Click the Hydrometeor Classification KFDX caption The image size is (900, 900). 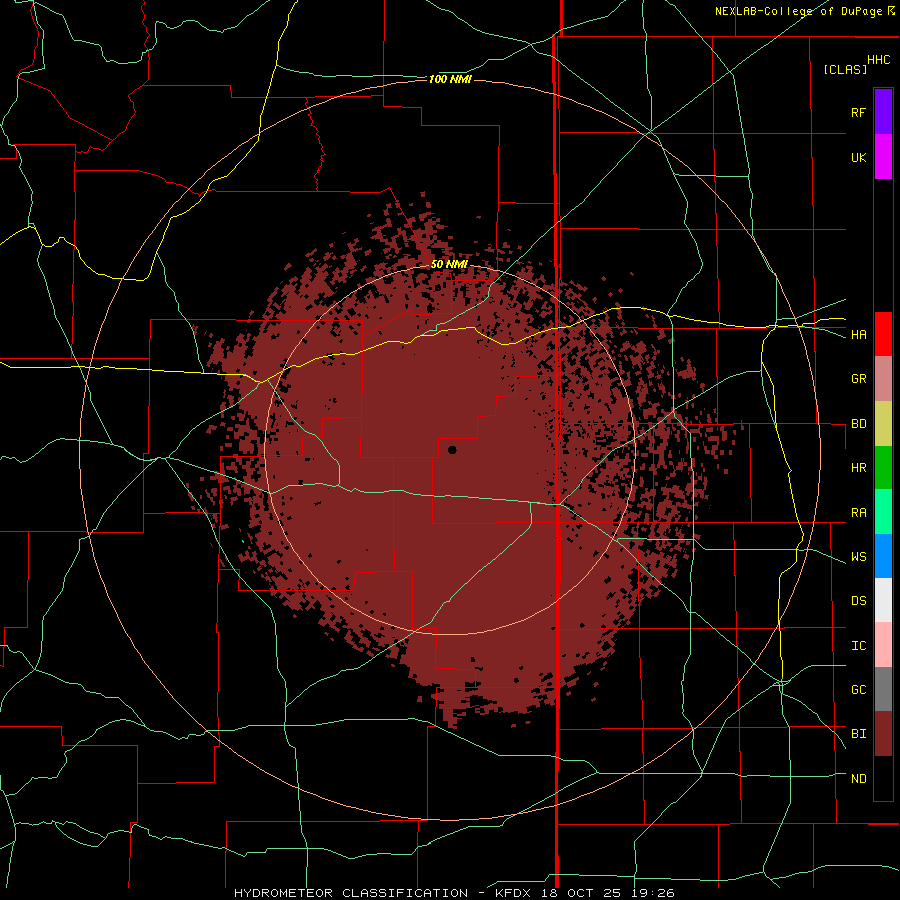point(454,893)
